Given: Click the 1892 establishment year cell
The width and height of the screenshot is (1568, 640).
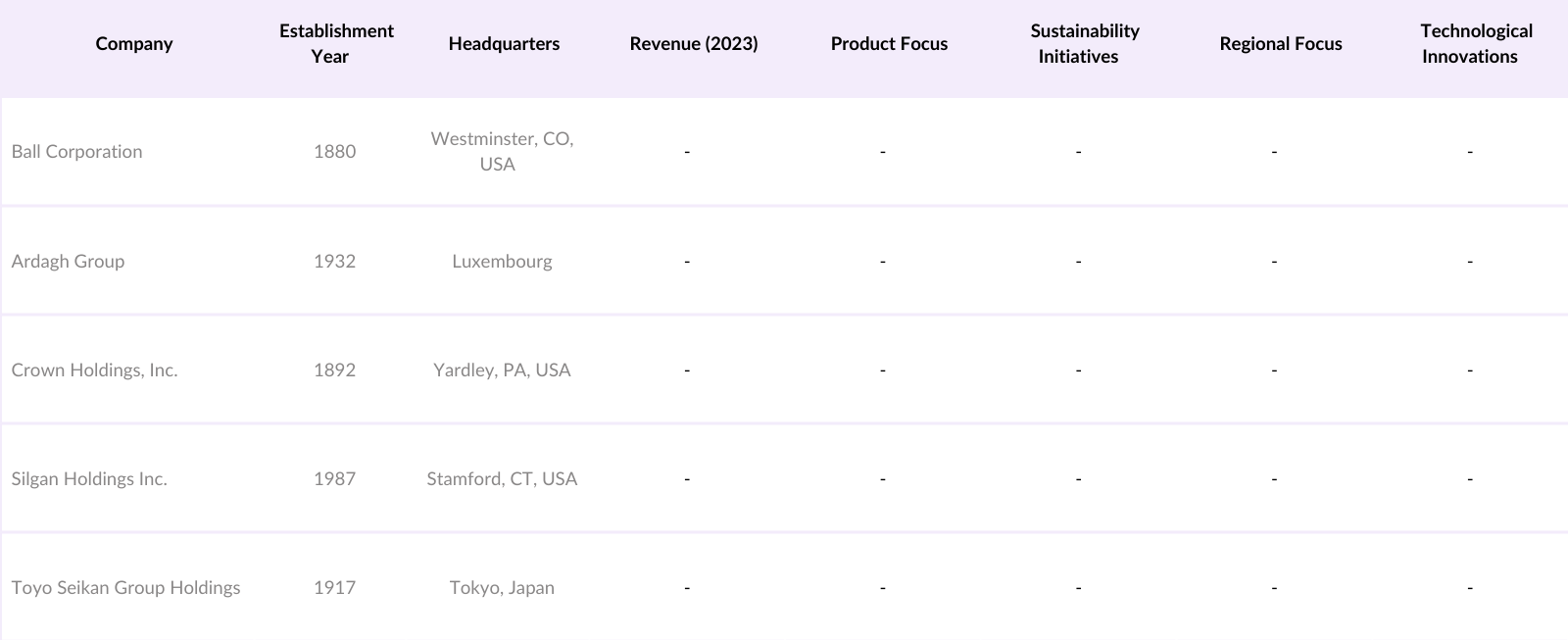Looking at the screenshot, I should pyautogui.click(x=334, y=370).
